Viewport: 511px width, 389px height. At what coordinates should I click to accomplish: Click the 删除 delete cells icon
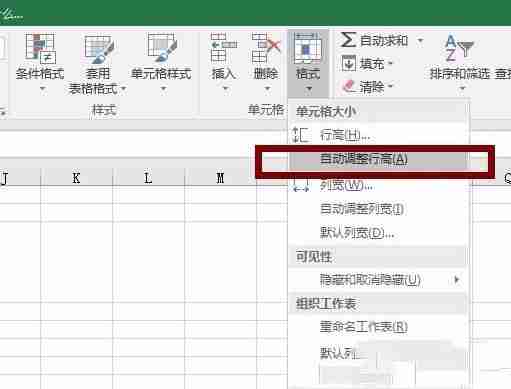coord(266,48)
